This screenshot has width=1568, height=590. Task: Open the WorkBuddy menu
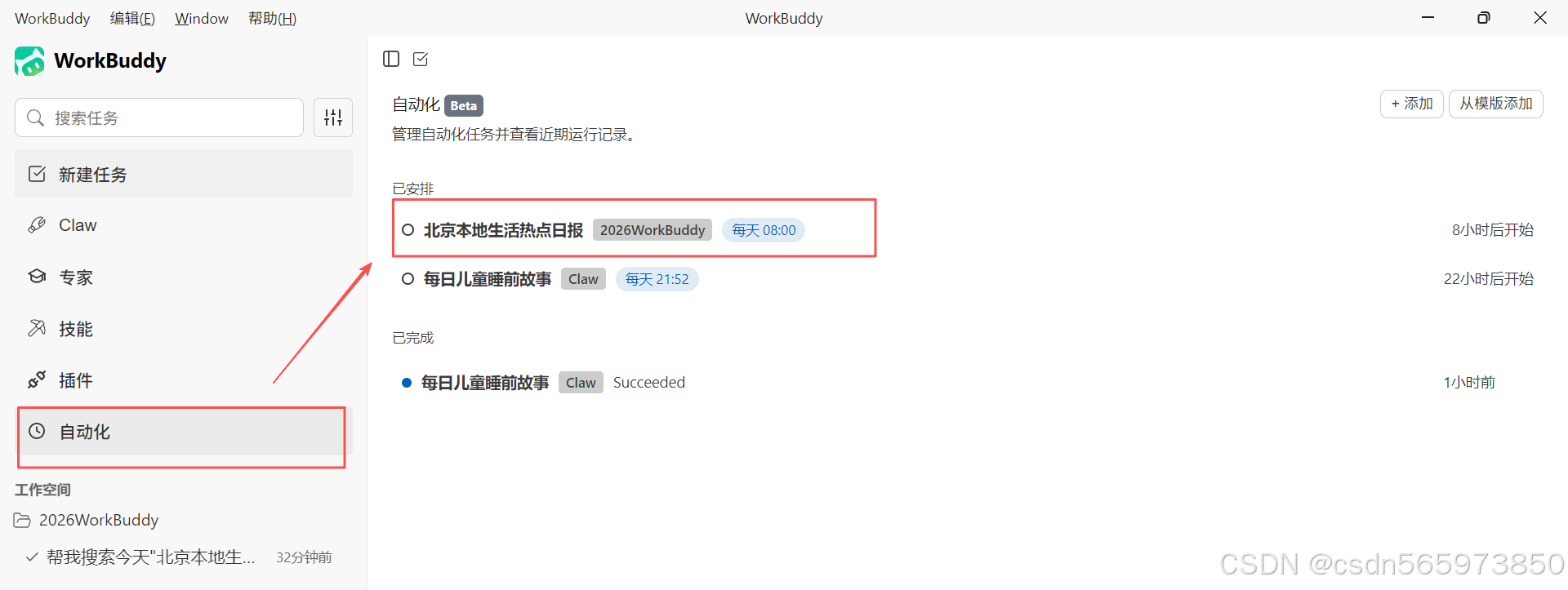coord(52,18)
